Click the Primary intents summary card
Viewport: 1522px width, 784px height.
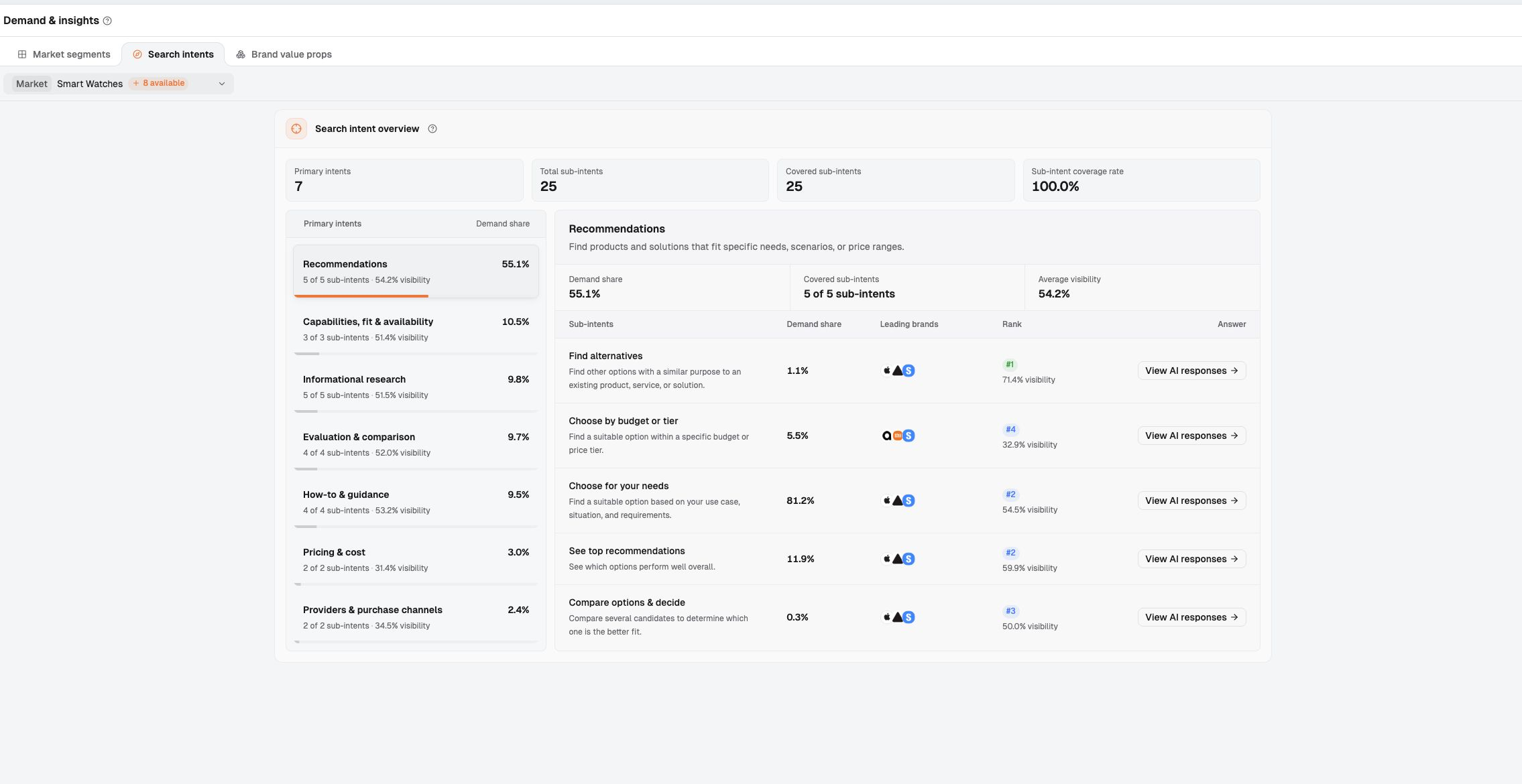click(404, 180)
